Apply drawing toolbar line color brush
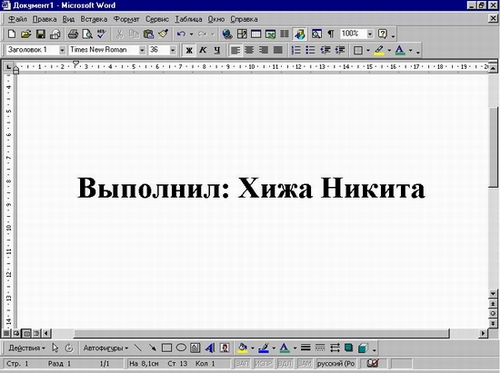Viewport: 500px width, 373px height. [x=263, y=348]
